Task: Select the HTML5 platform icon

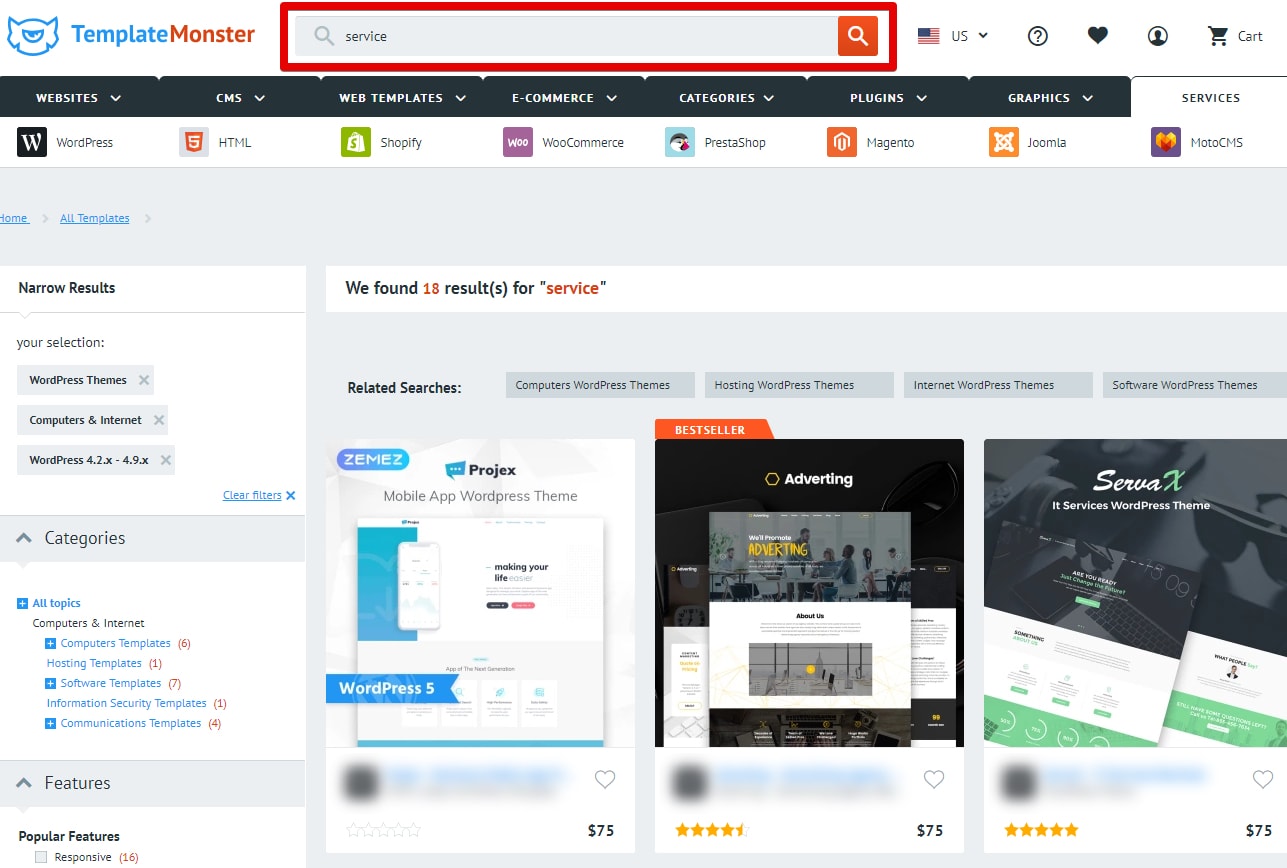Action: (x=194, y=142)
